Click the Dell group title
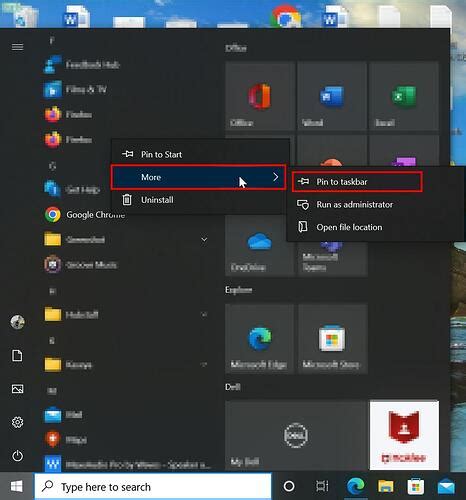 pyautogui.click(x=233, y=387)
